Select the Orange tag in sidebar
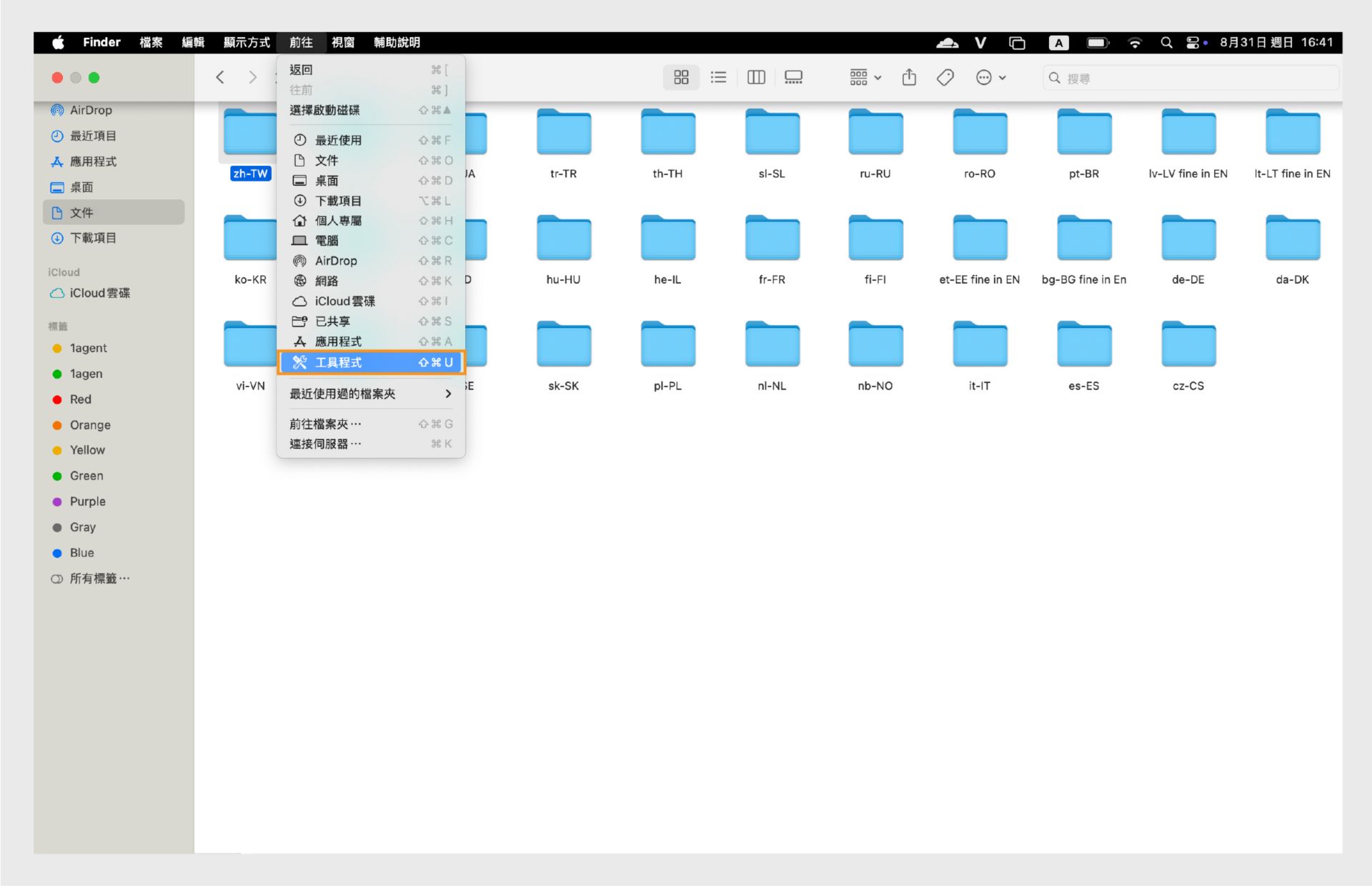 [90, 425]
